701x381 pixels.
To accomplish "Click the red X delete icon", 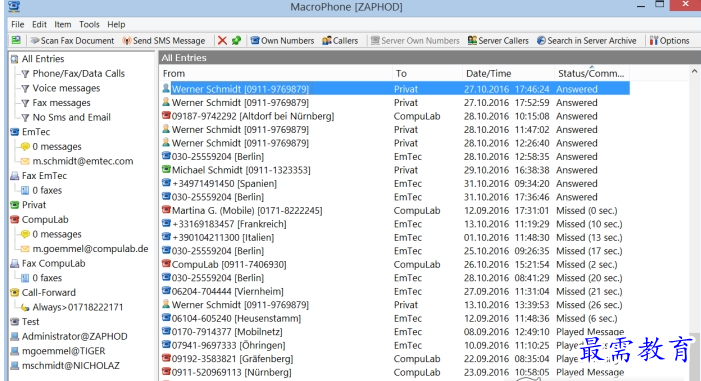I will (222, 41).
